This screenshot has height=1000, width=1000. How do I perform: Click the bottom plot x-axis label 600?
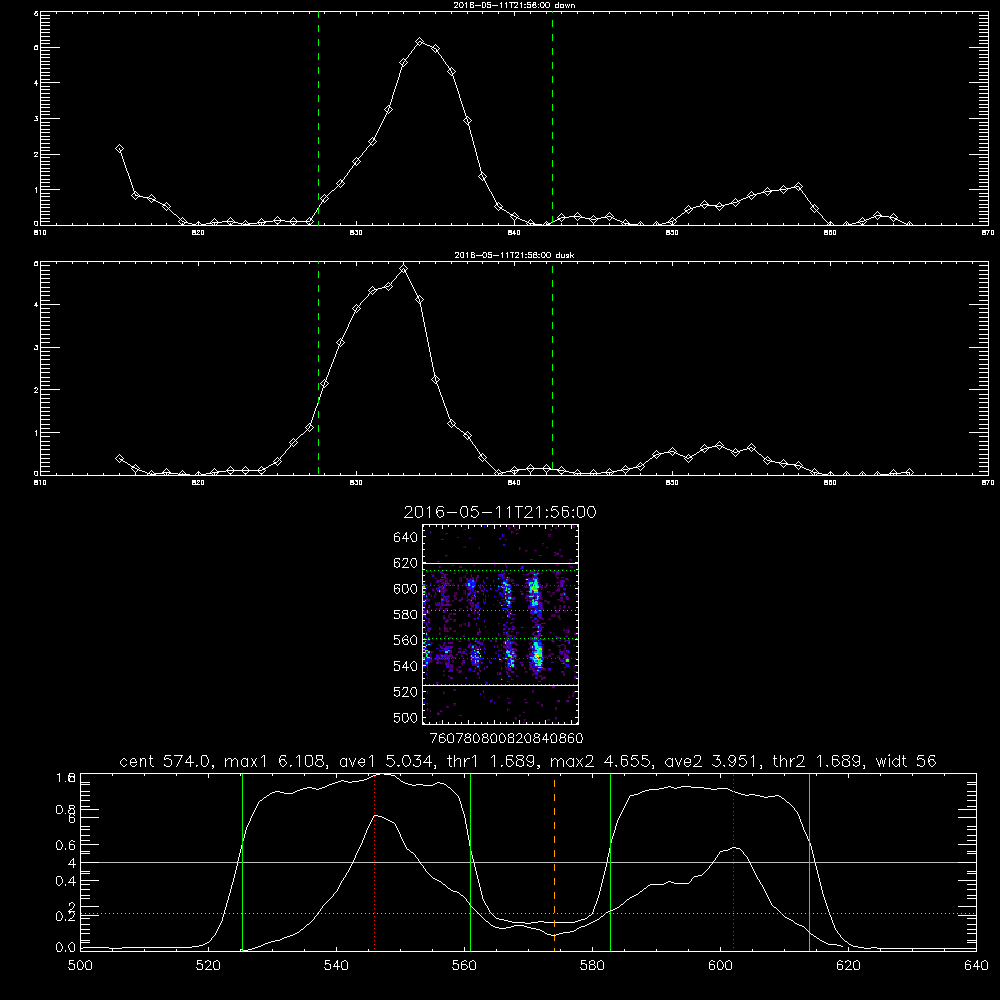(x=721, y=966)
